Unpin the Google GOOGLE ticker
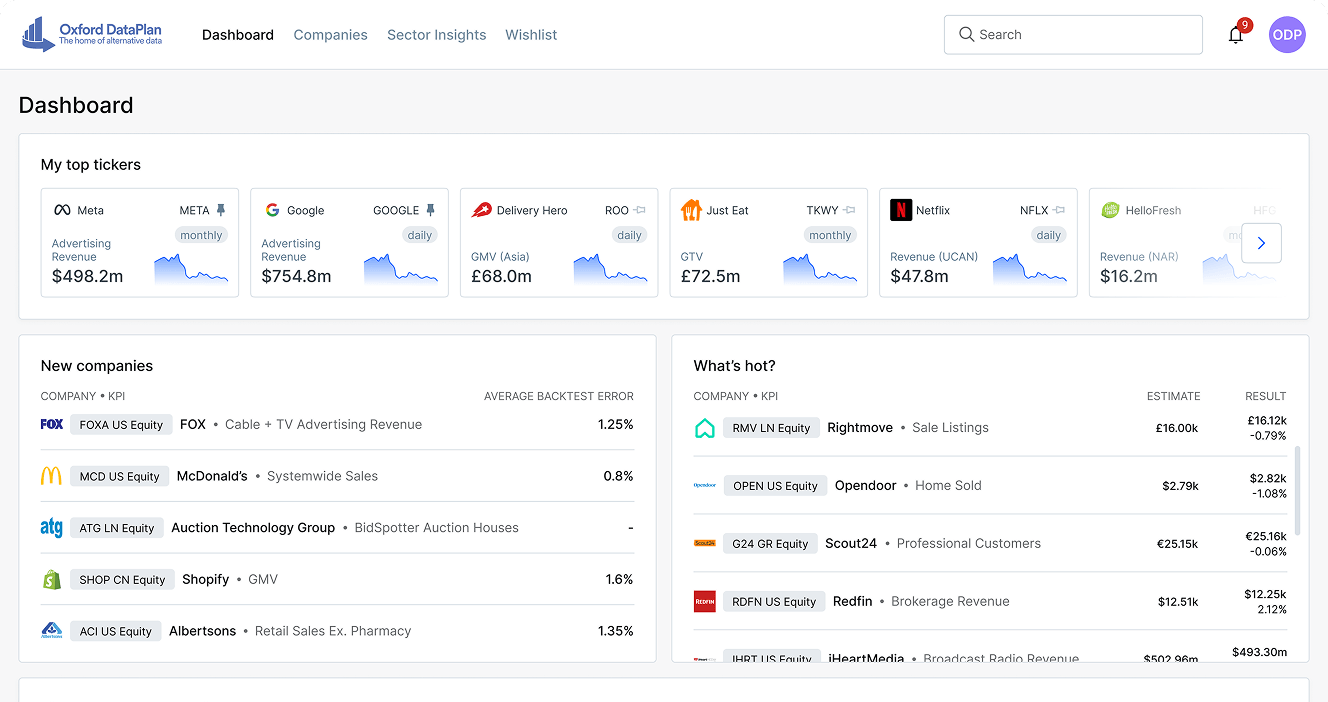The image size is (1328, 702). (432, 210)
